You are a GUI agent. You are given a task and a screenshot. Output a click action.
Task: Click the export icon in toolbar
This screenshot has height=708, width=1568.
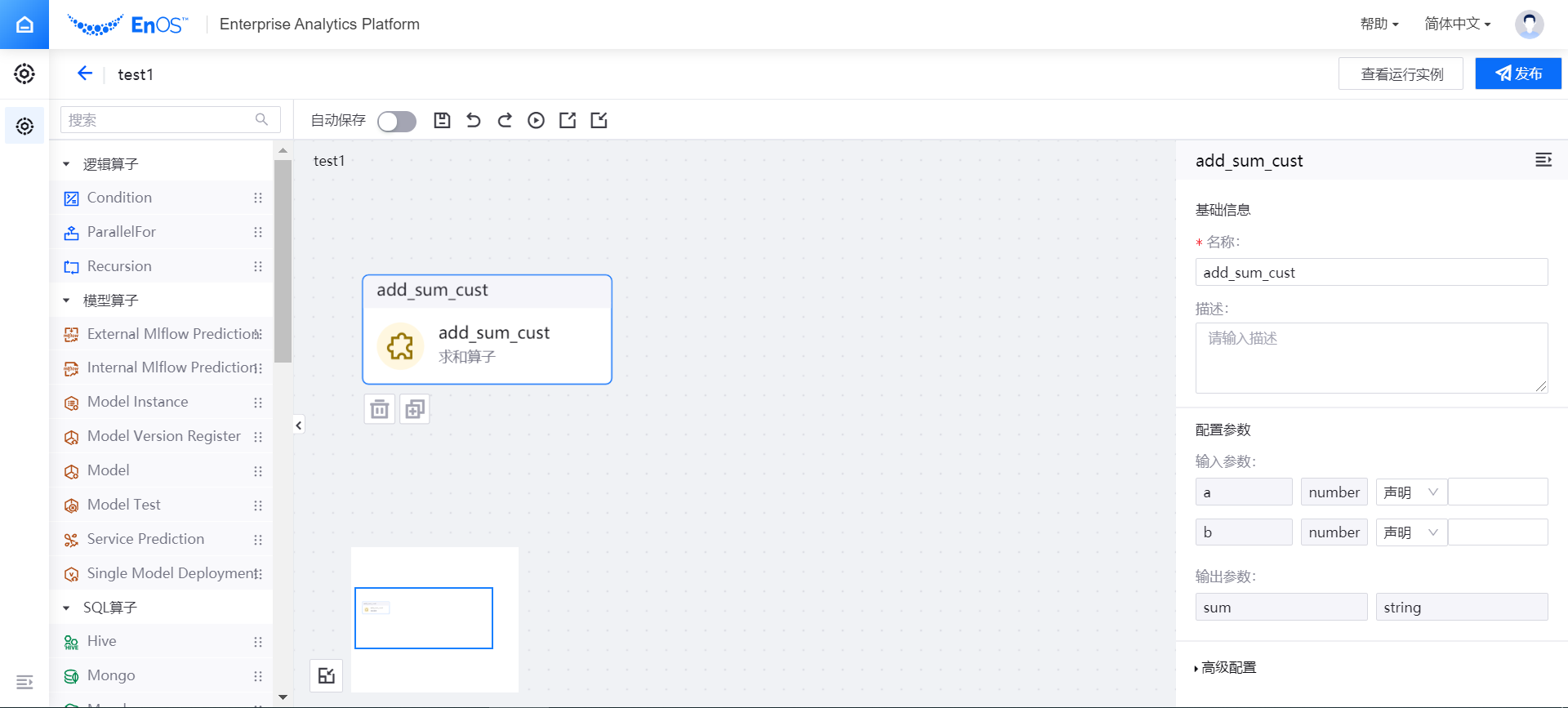pyautogui.click(x=568, y=121)
